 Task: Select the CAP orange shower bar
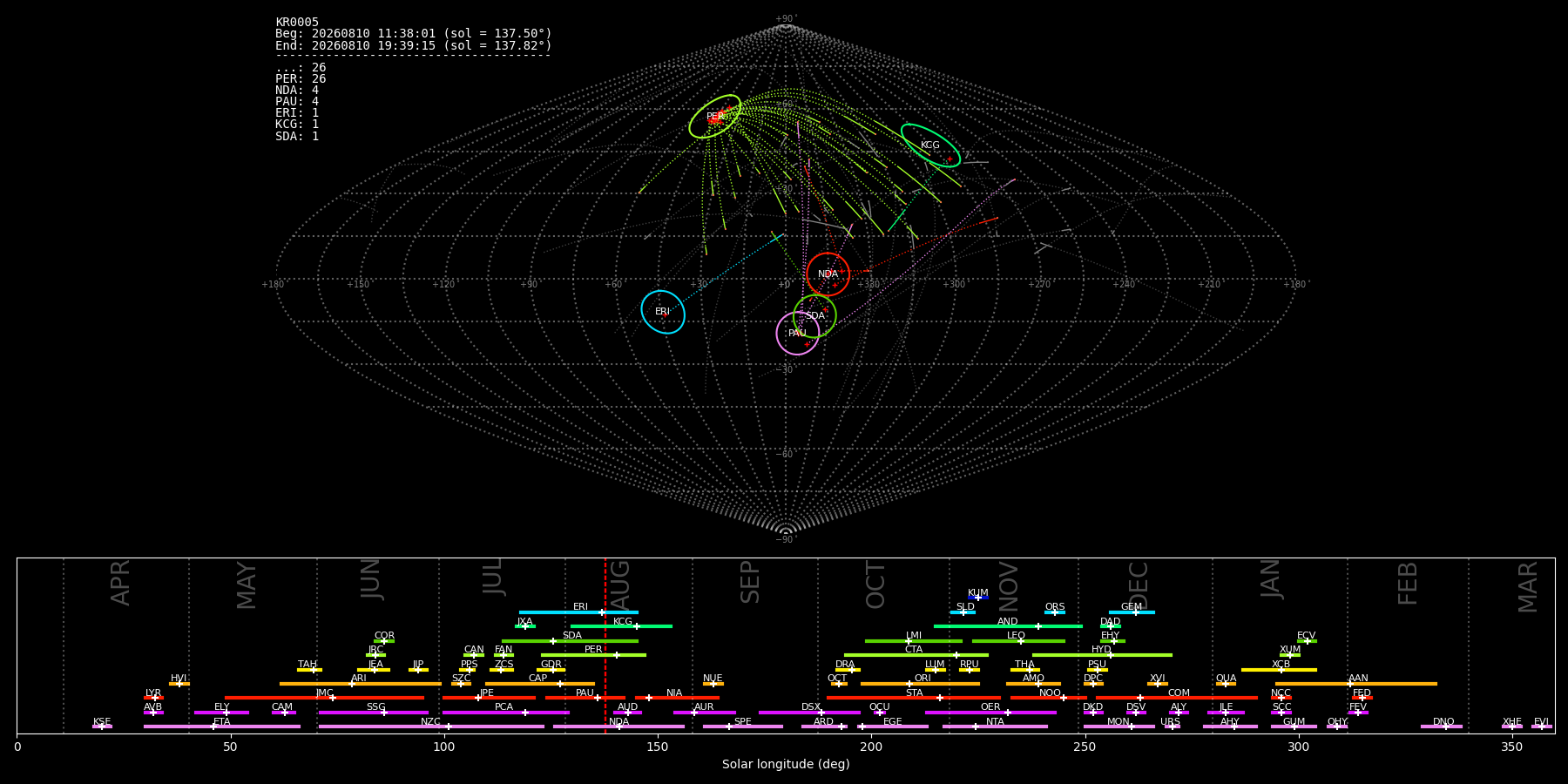(540, 684)
